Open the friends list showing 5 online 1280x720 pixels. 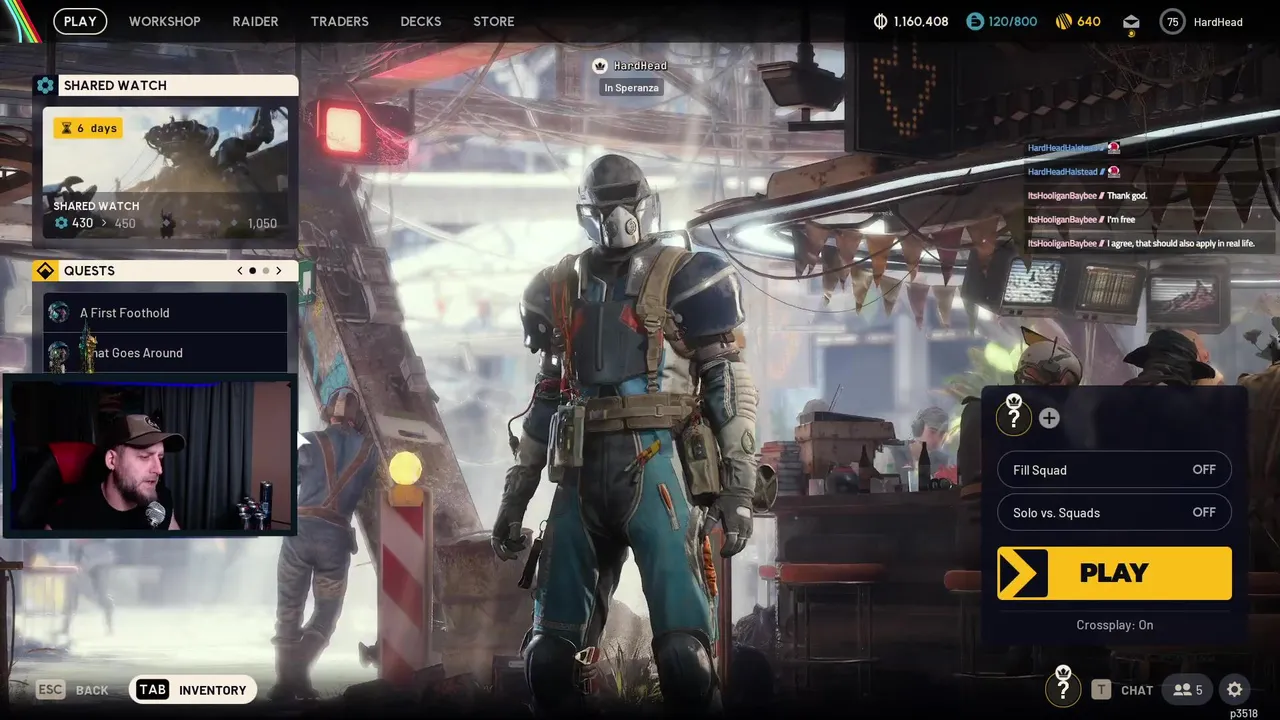[x=1187, y=689]
